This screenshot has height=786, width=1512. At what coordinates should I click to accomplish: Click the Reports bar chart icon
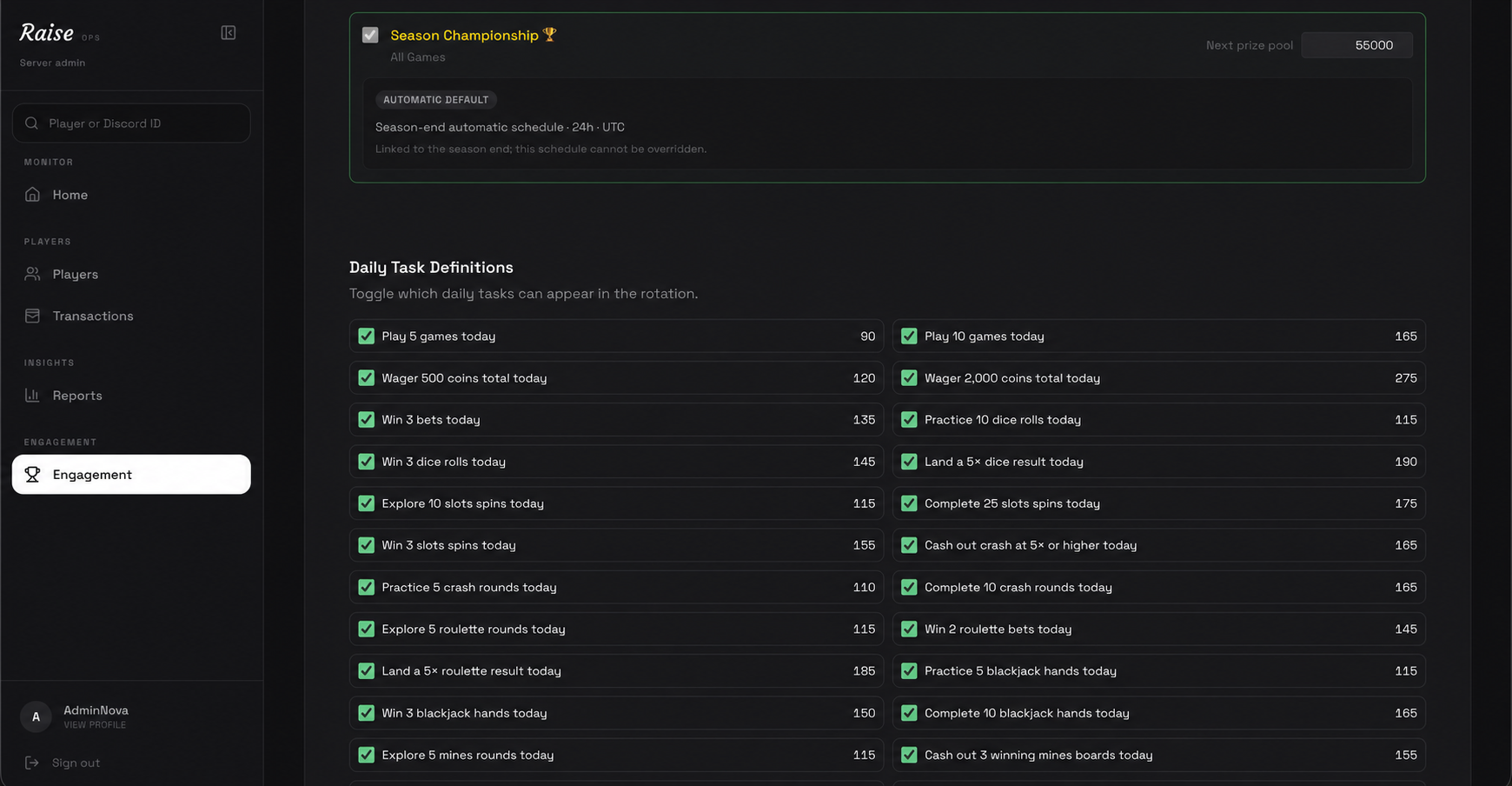[x=32, y=396]
